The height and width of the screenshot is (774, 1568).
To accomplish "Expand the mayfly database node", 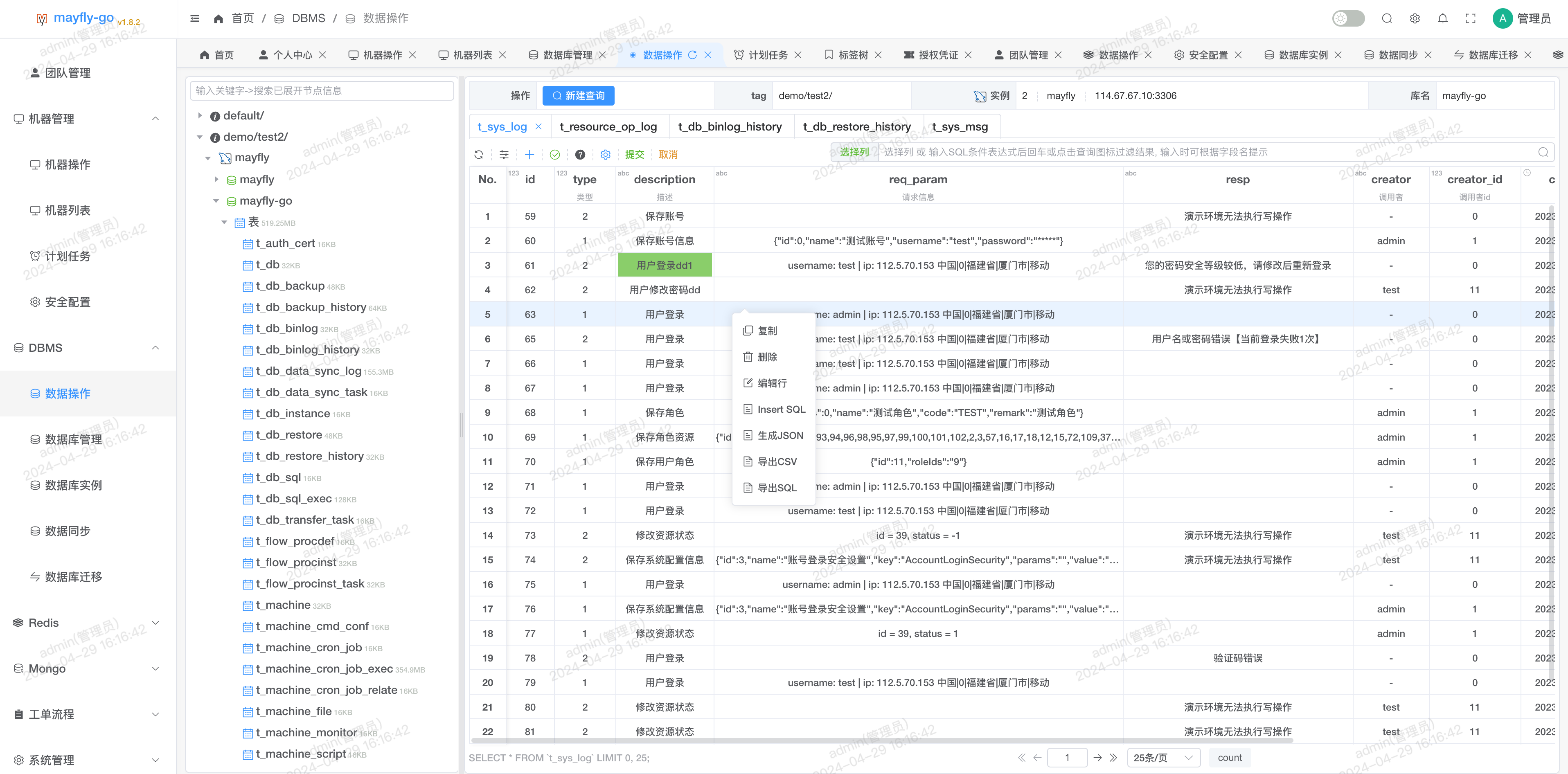I will coord(216,180).
